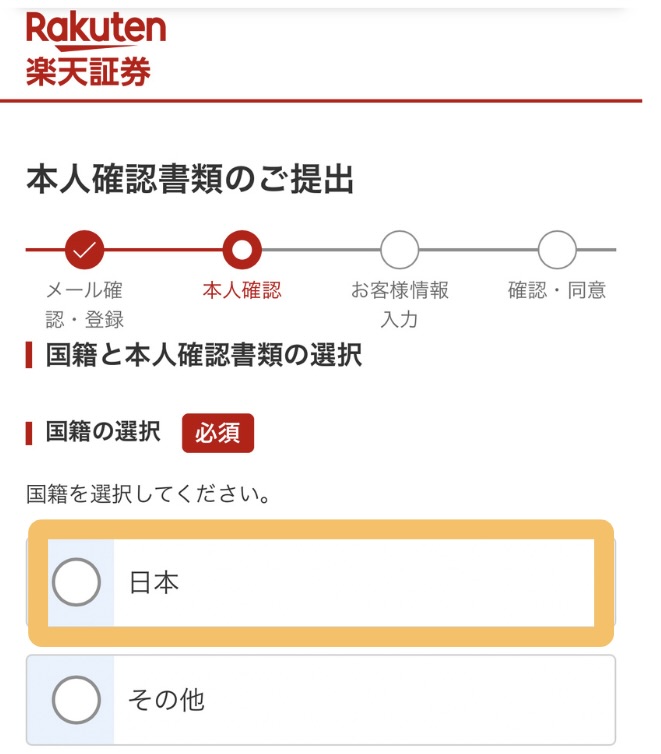661x754 pixels.
Task: Choose the 日本 option label text
Action: click(x=154, y=583)
